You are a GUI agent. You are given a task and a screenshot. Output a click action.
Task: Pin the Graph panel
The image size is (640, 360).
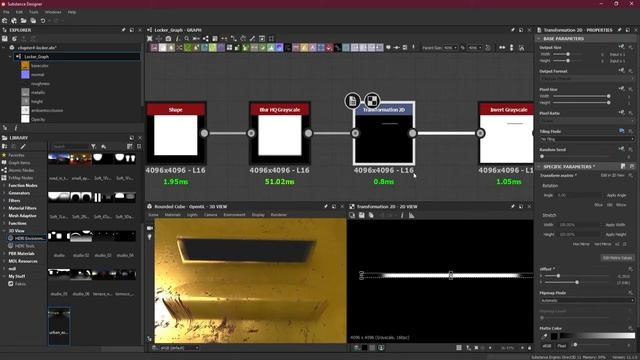tap(513, 30)
